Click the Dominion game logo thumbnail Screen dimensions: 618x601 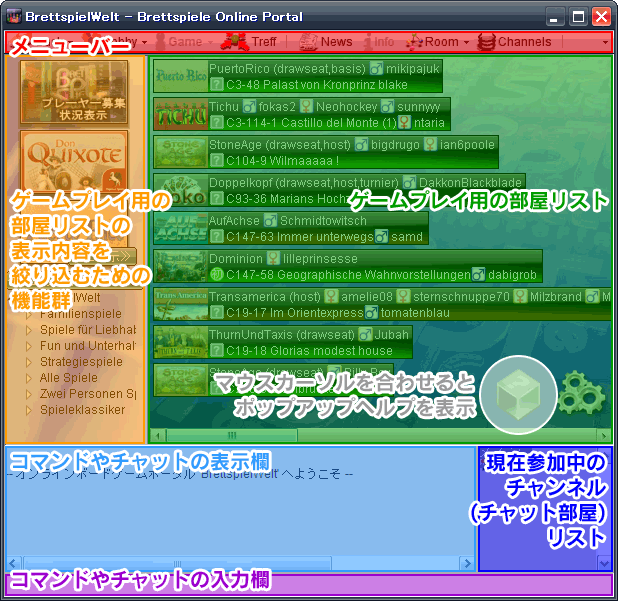click(x=181, y=266)
